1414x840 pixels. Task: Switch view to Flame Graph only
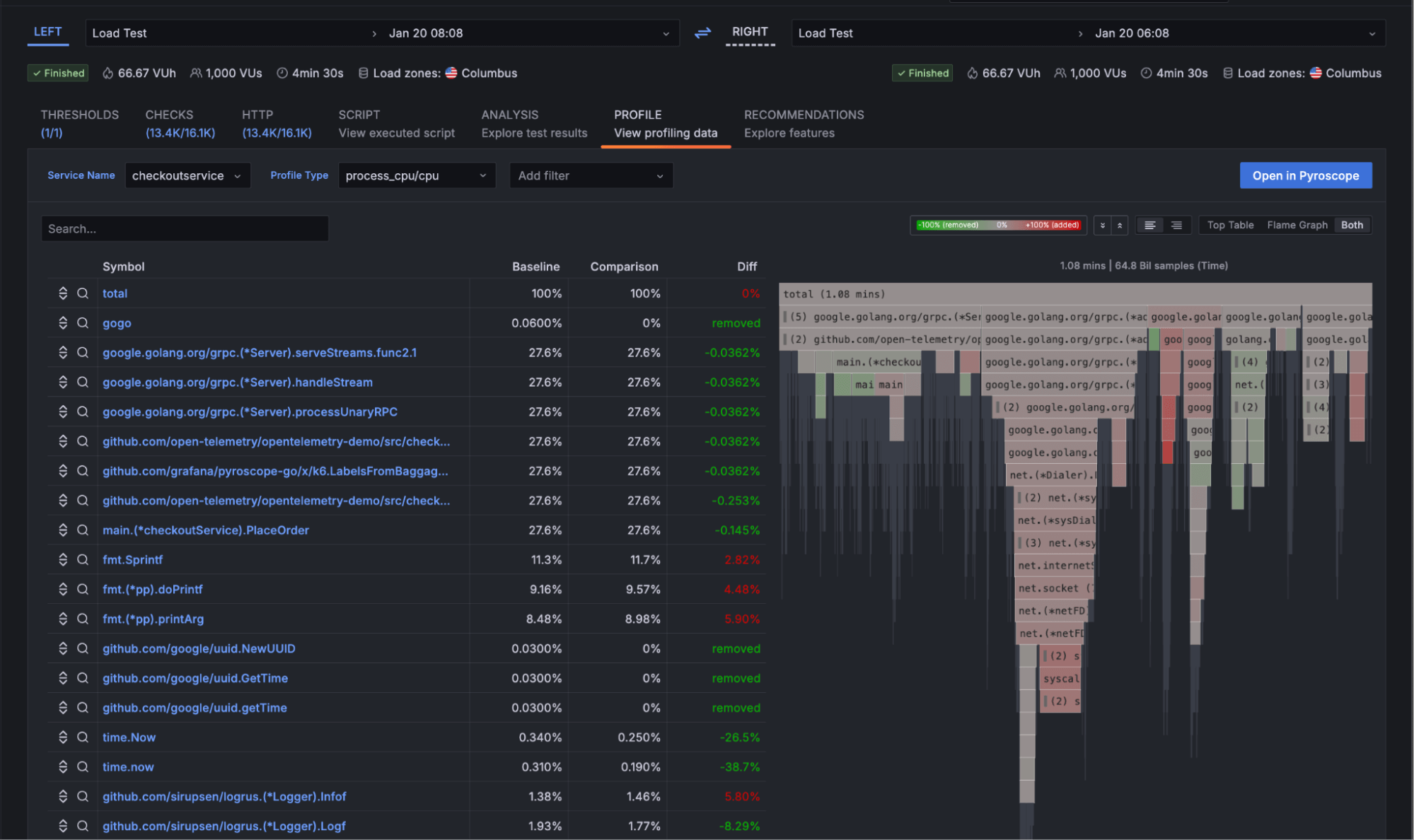pyautogui.click(x=1297, y=225)
